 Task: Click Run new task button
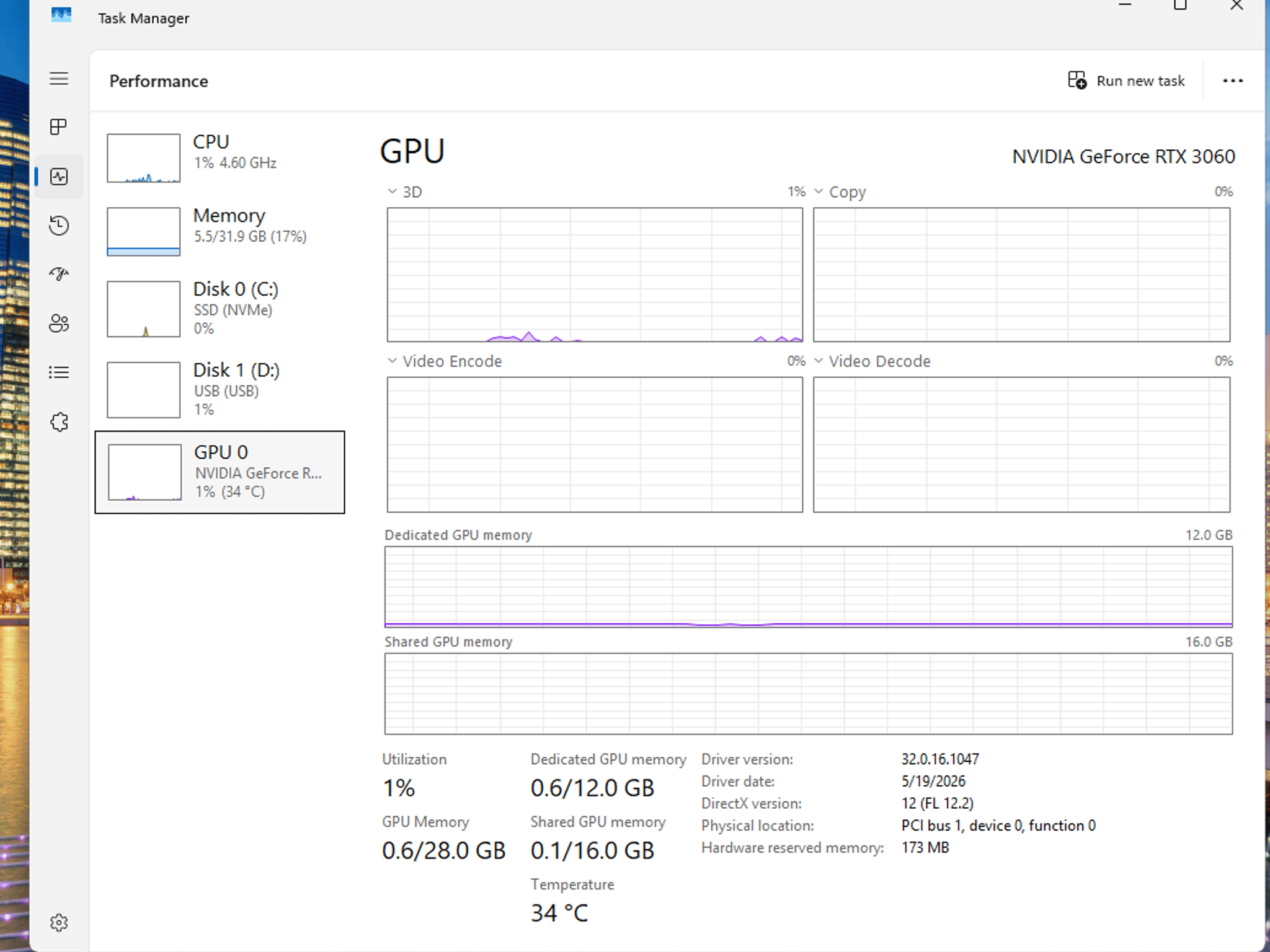tap(1126, 81)
